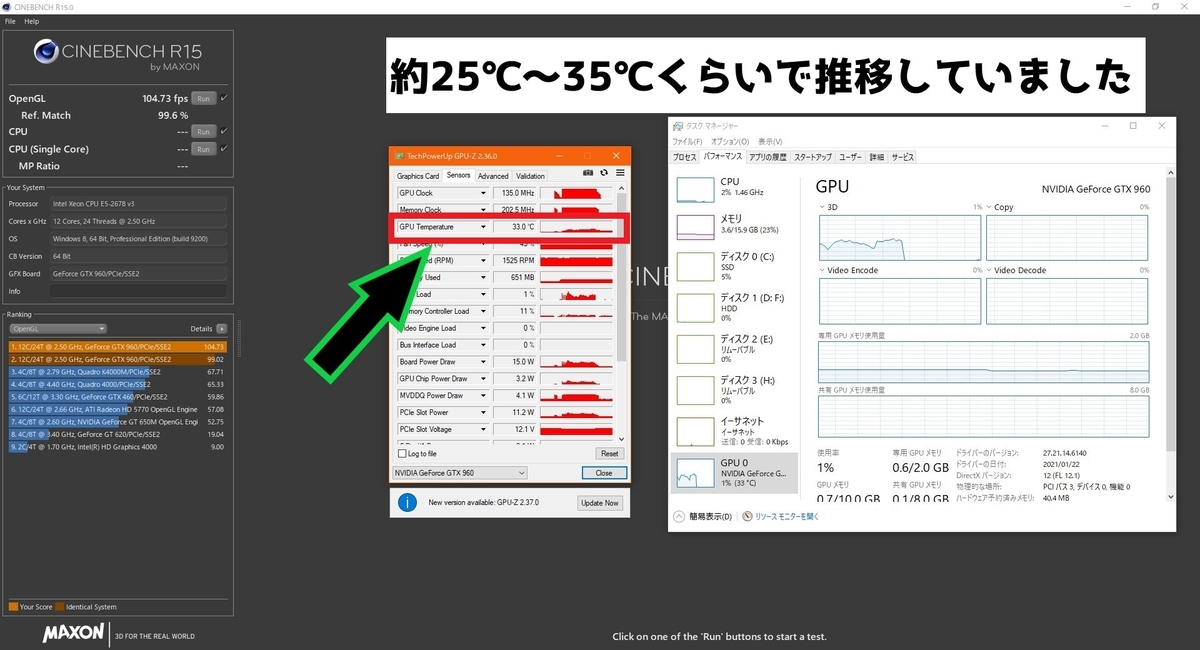Run the OpenGL benchmark
The height and width of the screenshot is (650, 1200).
[204, 98]
